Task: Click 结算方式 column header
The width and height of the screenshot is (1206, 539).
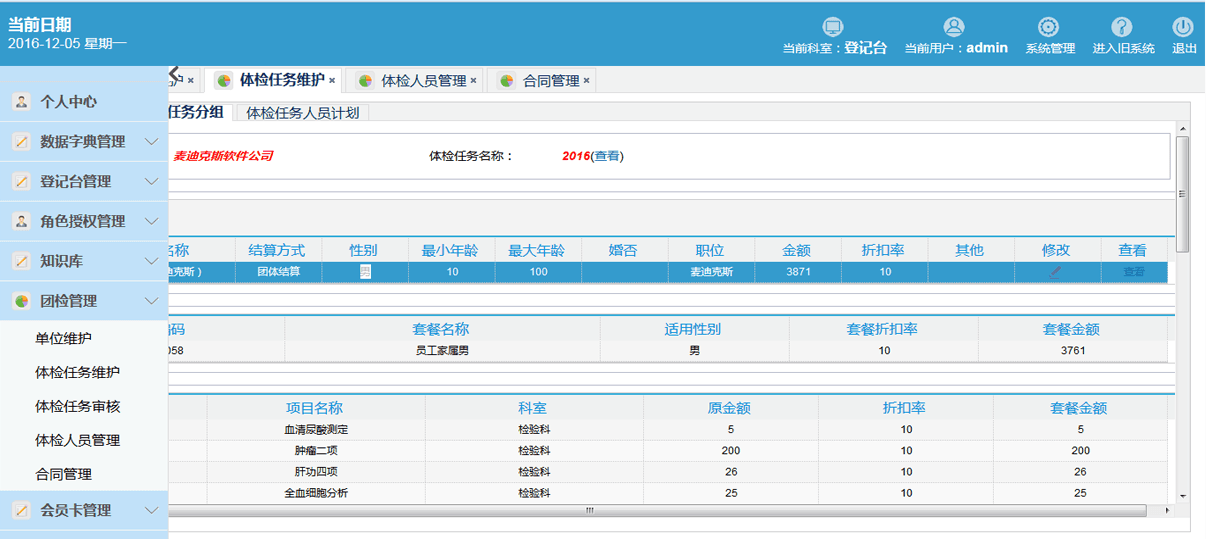Action: tap(277, 250)
